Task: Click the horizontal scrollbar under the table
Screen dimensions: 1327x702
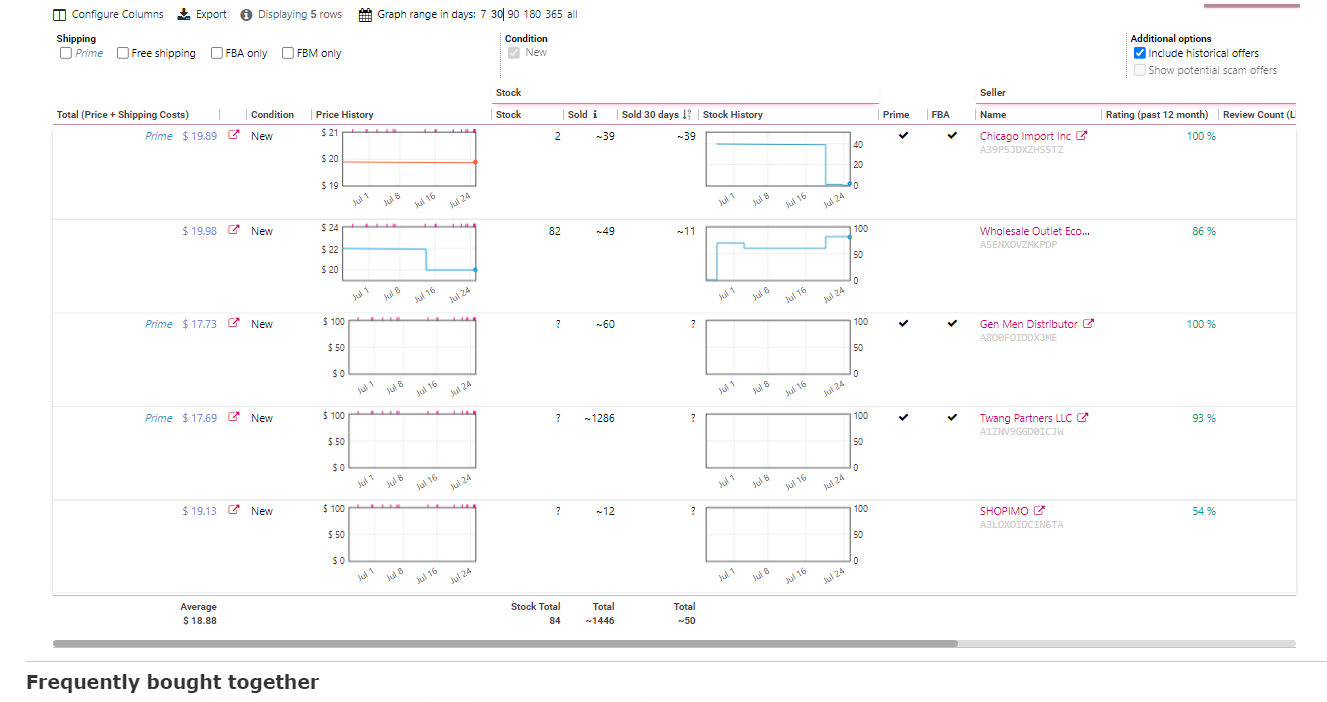Action: pos(505,644)
